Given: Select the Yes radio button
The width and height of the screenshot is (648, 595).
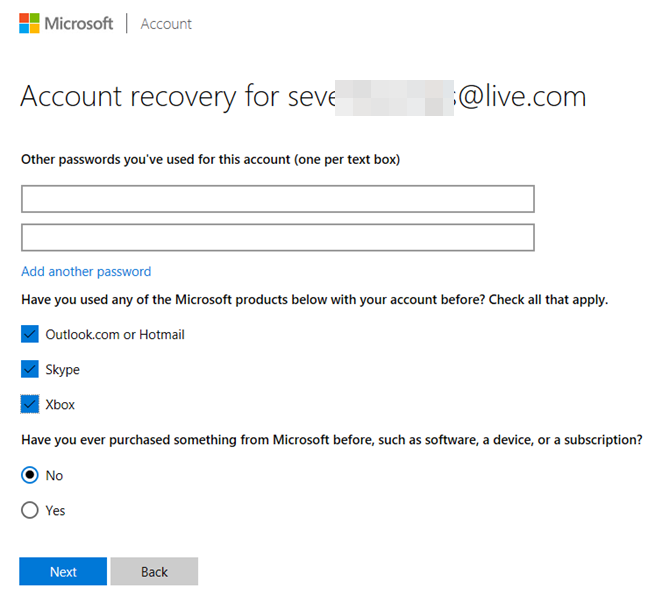Looking at the screenshot, I should pos(30,510).
